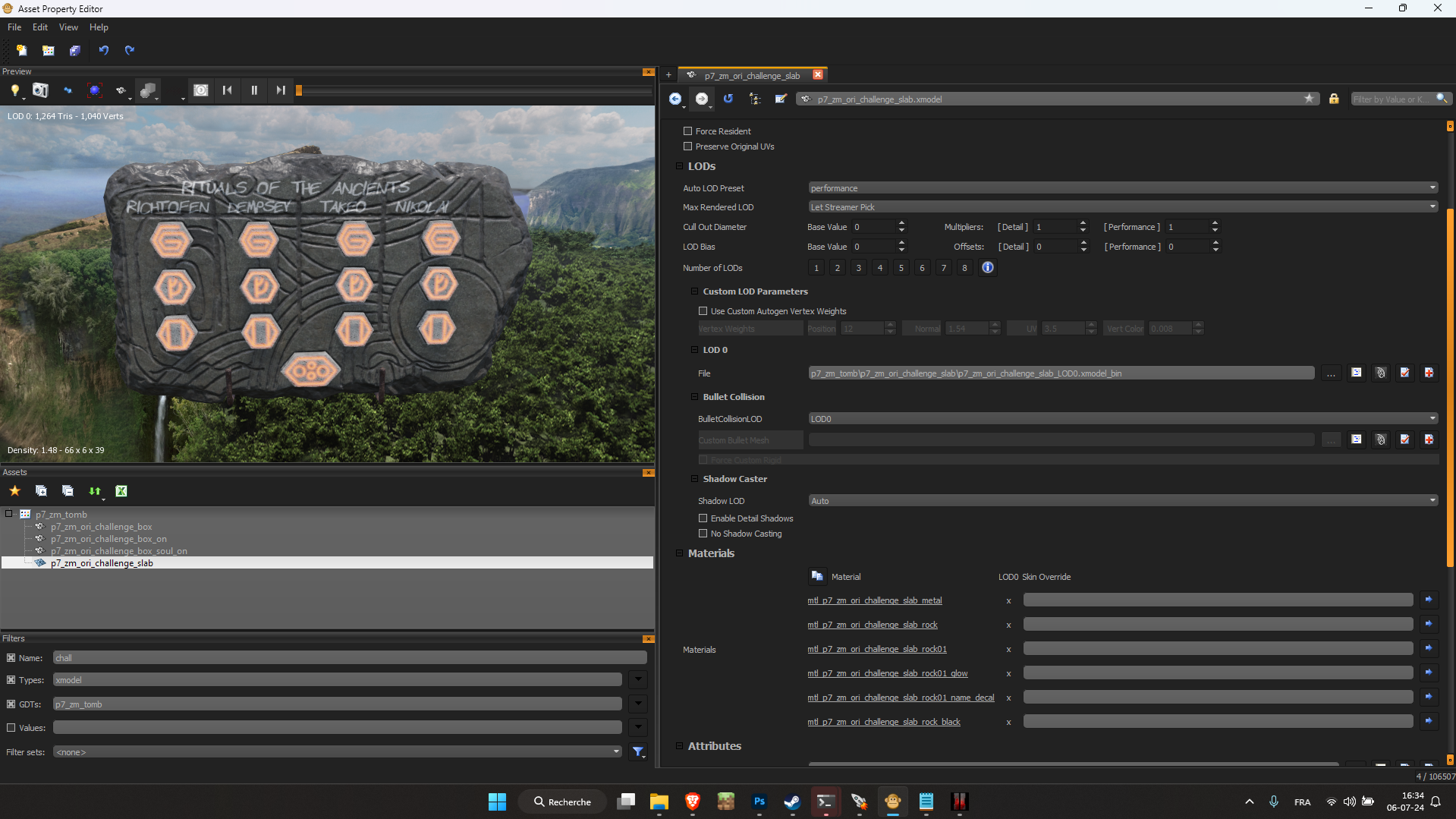Skip preview animation to start
Viewport: 1456px width, 819px height.
coord(227,90)
